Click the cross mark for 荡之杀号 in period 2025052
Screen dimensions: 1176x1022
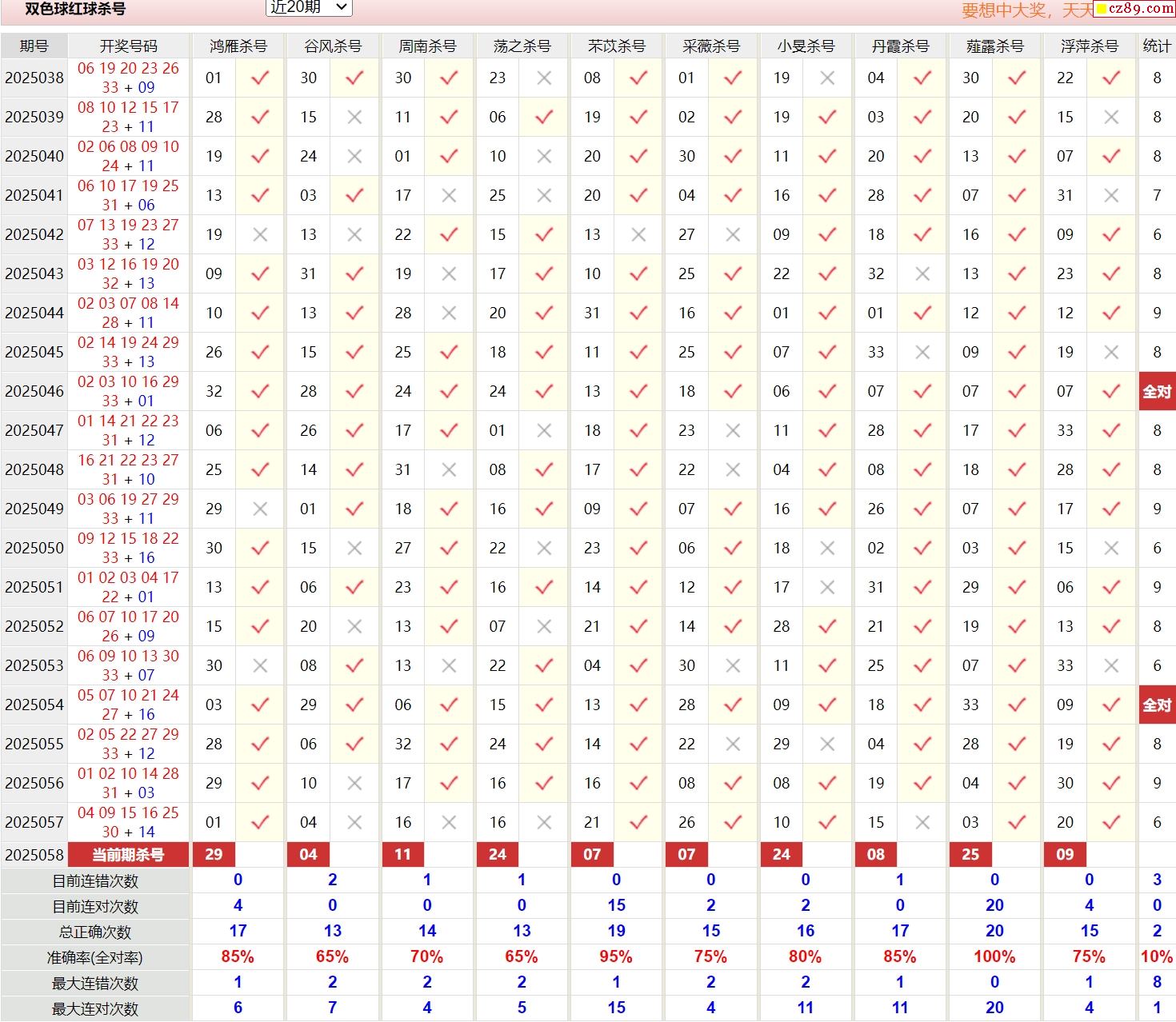pos(544,627)
